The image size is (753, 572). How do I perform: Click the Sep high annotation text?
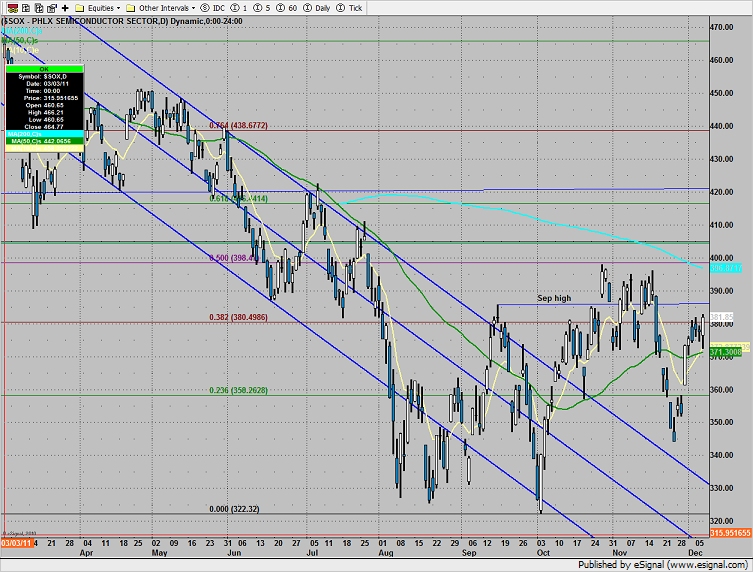coord(554,298)
